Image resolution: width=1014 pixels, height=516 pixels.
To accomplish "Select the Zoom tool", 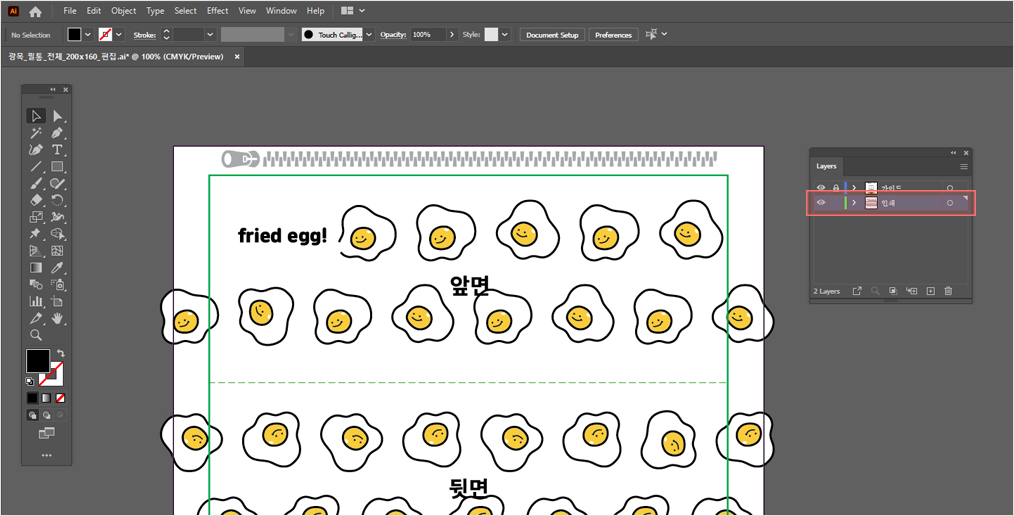I will [x=36, y=335].
